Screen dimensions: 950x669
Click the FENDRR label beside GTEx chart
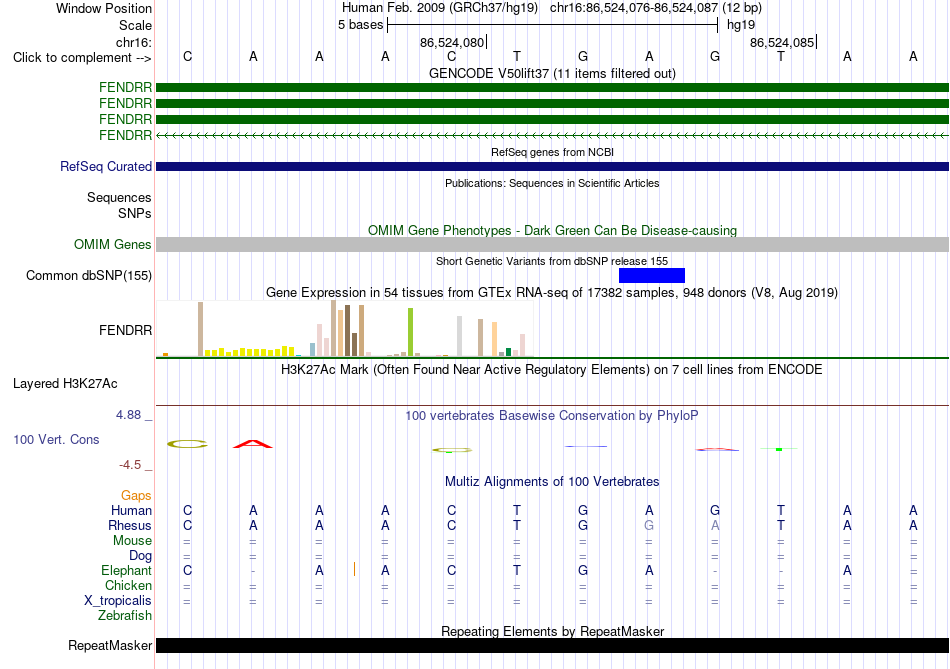click(x=125, y=330)
